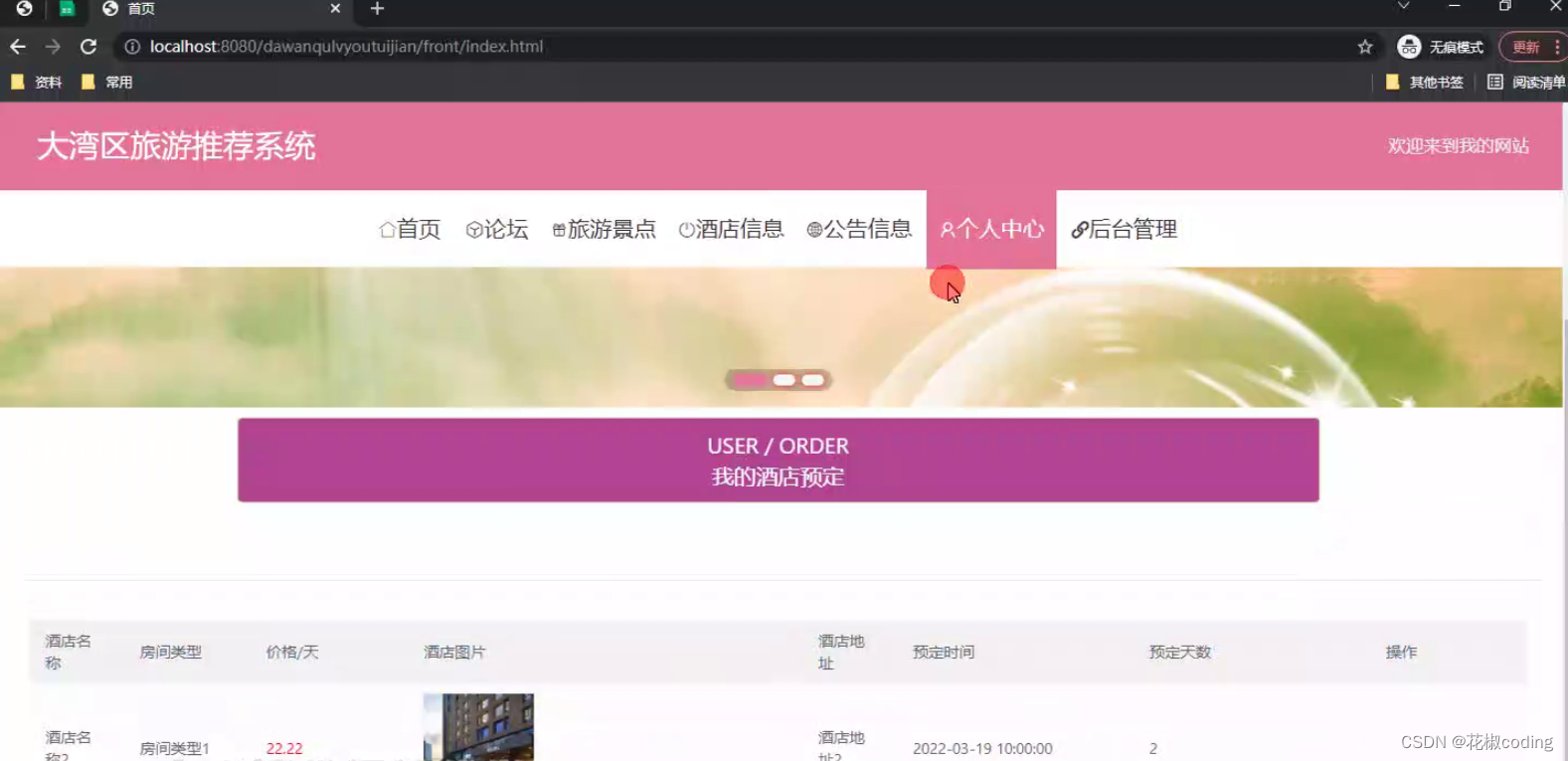1568x761 pixels.
Task: Open the 公告信息 navigation item
Action: click(x=859, y=229)
